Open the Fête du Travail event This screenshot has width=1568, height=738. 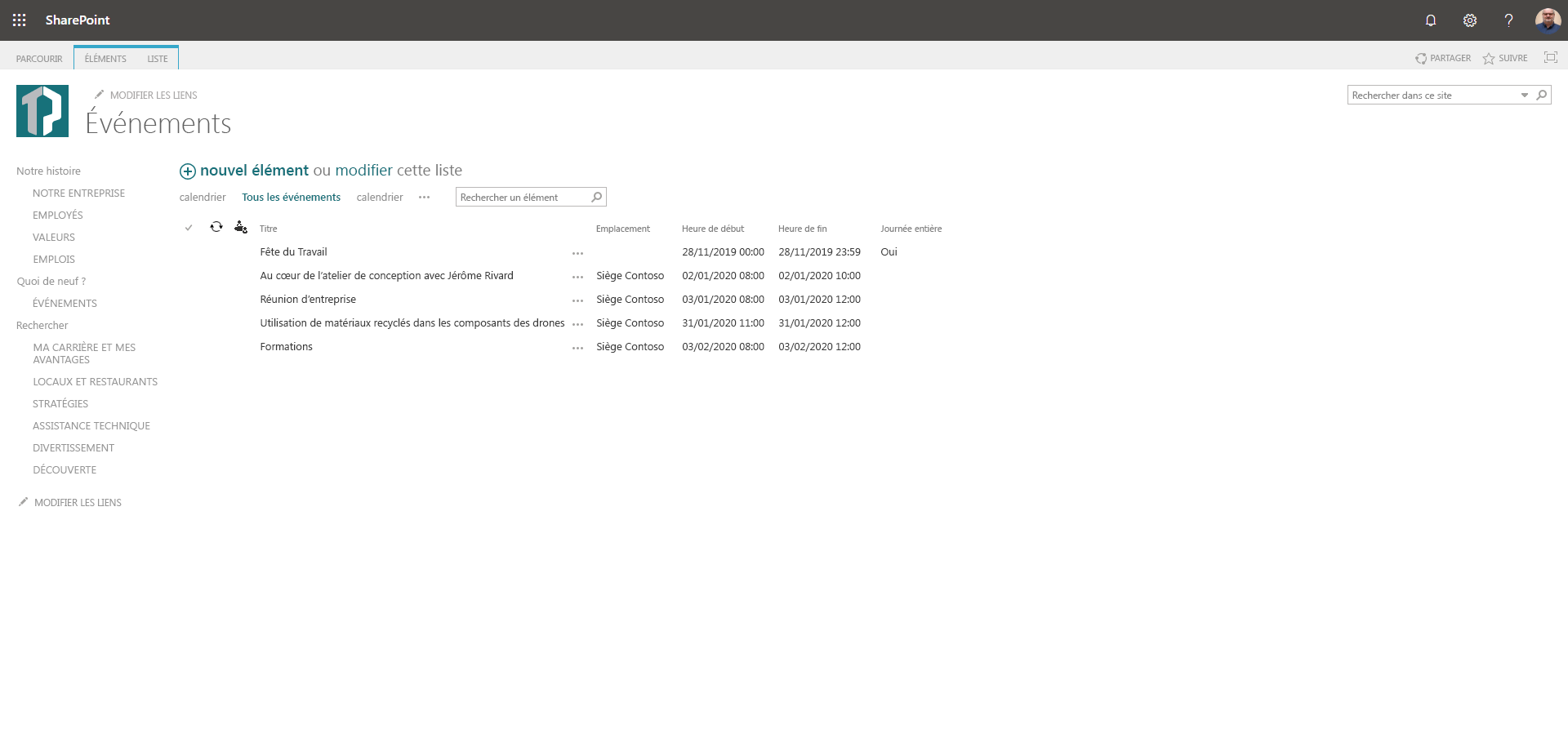(294, 252)
